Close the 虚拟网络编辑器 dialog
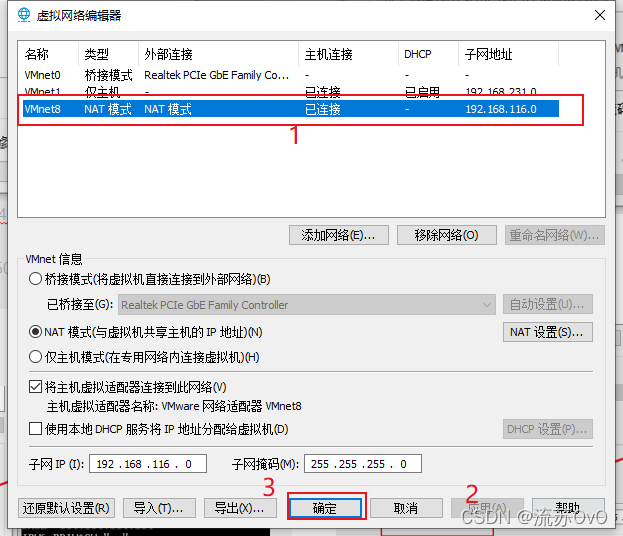The height and width of the screenshot is (536, 623). pos(600,15)
